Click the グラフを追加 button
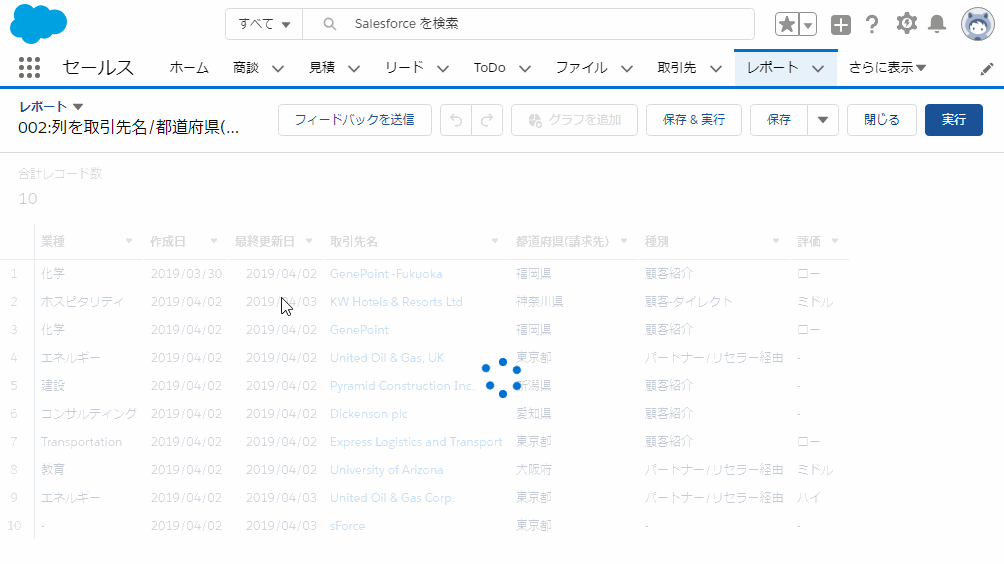Screen dimensions: 1004x564 point(574,120)
